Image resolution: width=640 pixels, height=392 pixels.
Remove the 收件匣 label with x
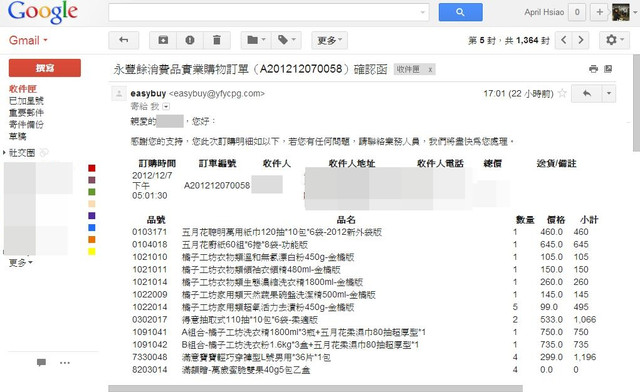[430, 70]
